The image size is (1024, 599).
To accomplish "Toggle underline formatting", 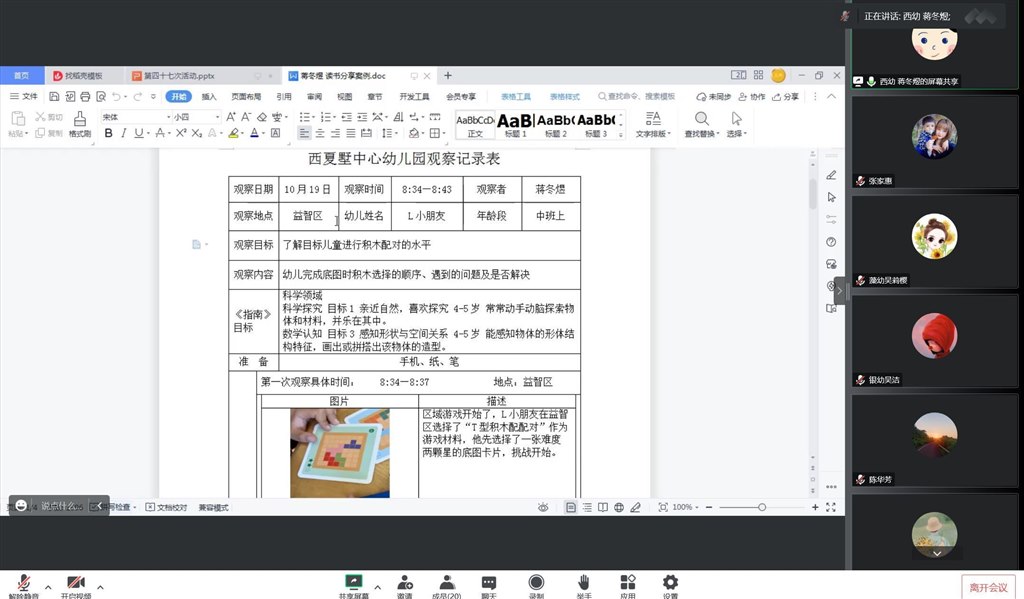I will point(138,133).
